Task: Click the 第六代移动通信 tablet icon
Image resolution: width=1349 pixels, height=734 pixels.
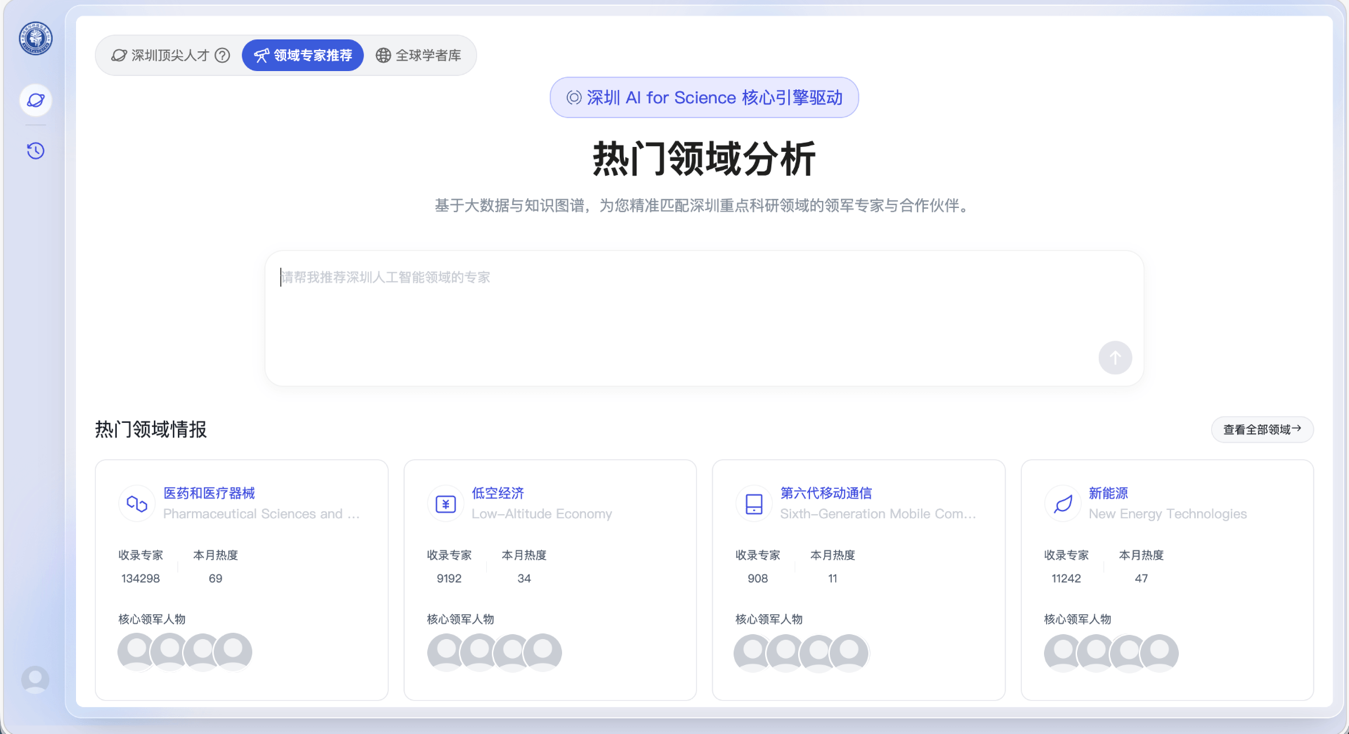Action: point(754,504)
